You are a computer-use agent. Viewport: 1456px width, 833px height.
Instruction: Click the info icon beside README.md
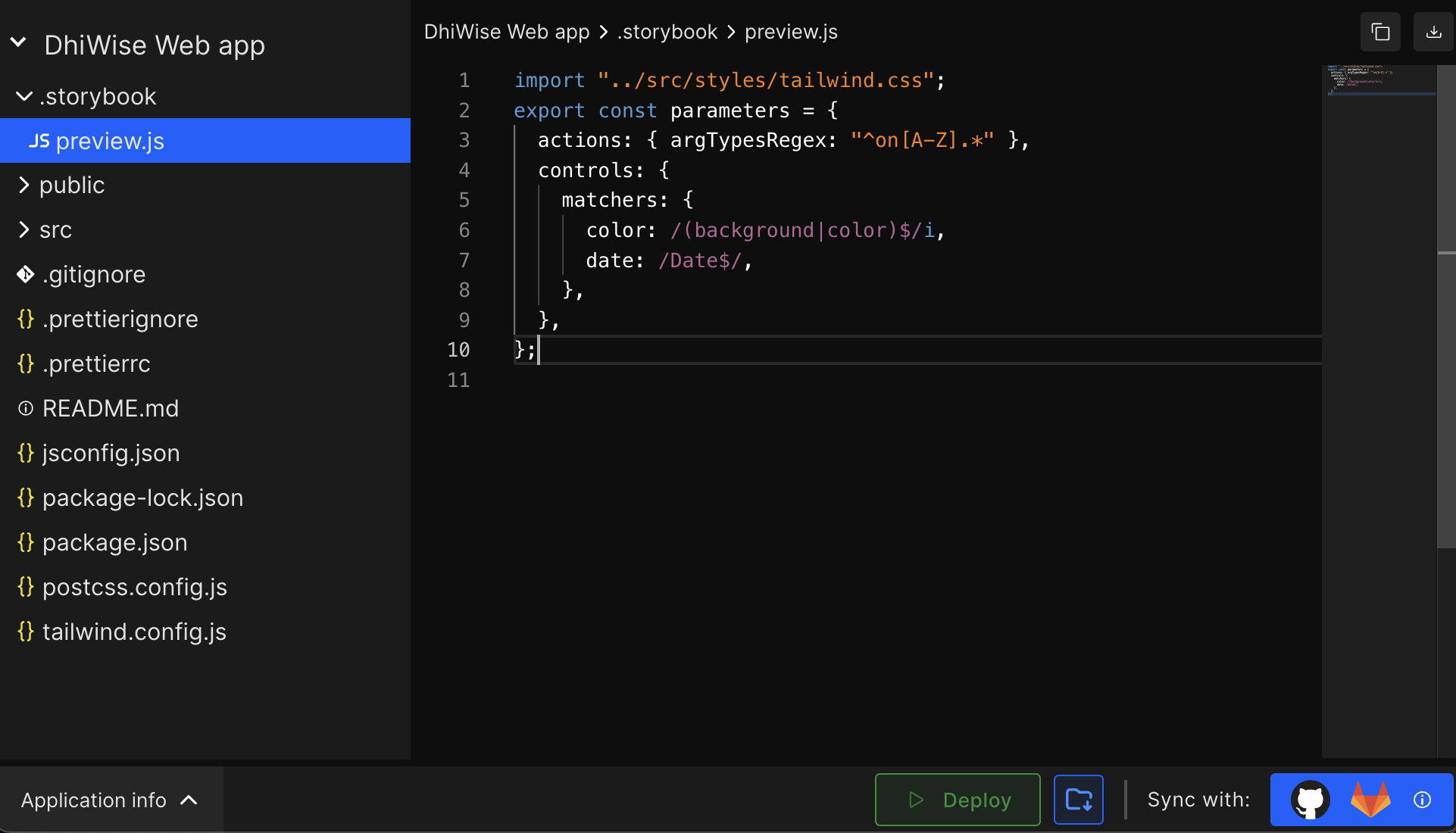point(26,408)
